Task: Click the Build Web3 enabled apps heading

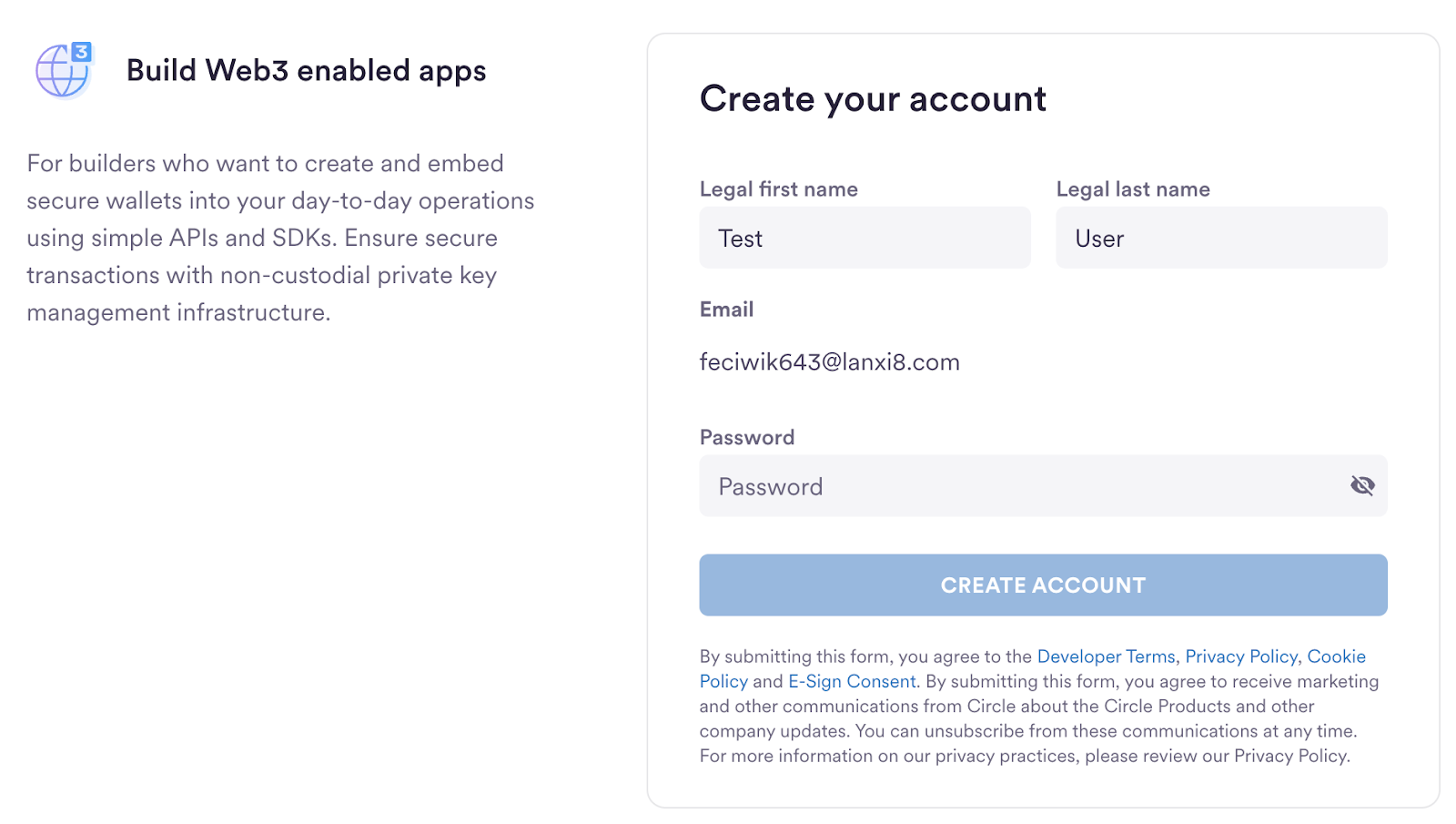Action: click(x=307, y=71)
